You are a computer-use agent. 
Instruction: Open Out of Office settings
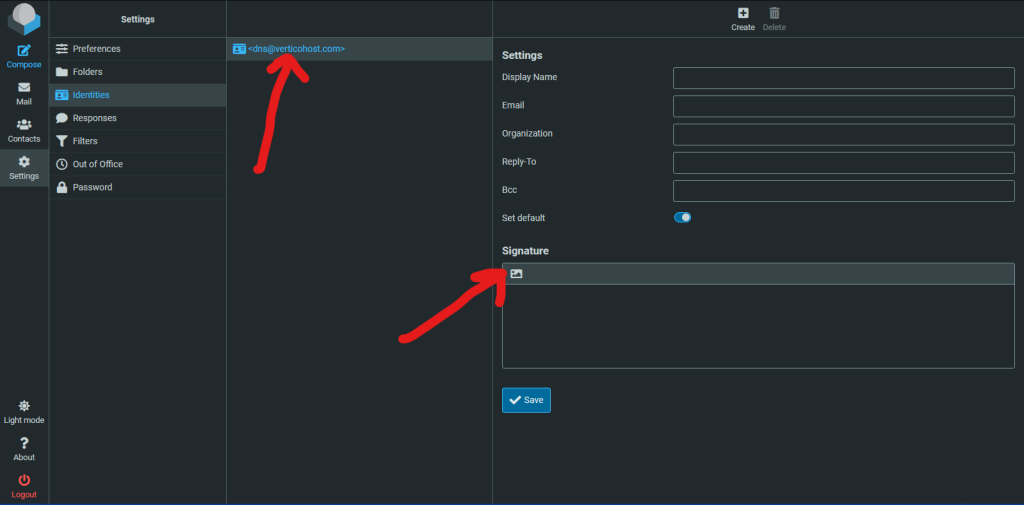pos(97,164)
